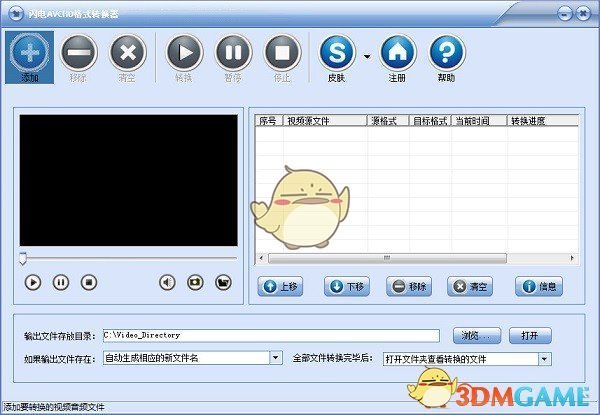Stop the preview video

(x=89, y=283)
